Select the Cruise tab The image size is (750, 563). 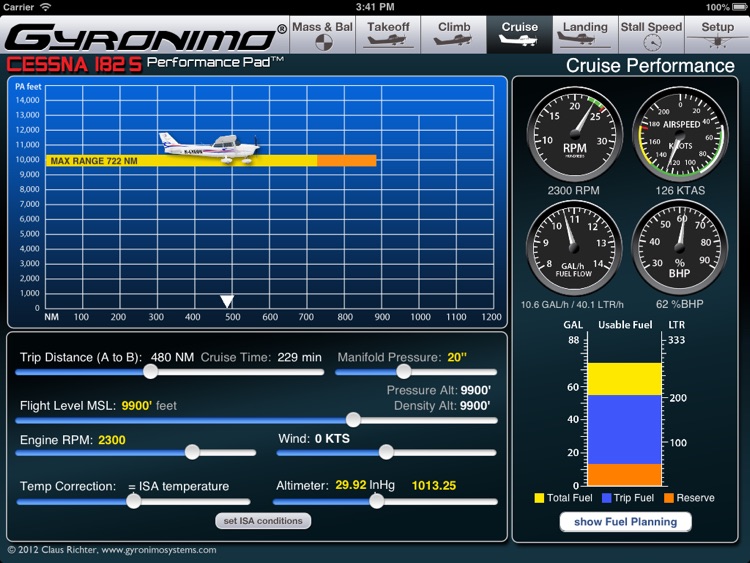pos(519,34)
